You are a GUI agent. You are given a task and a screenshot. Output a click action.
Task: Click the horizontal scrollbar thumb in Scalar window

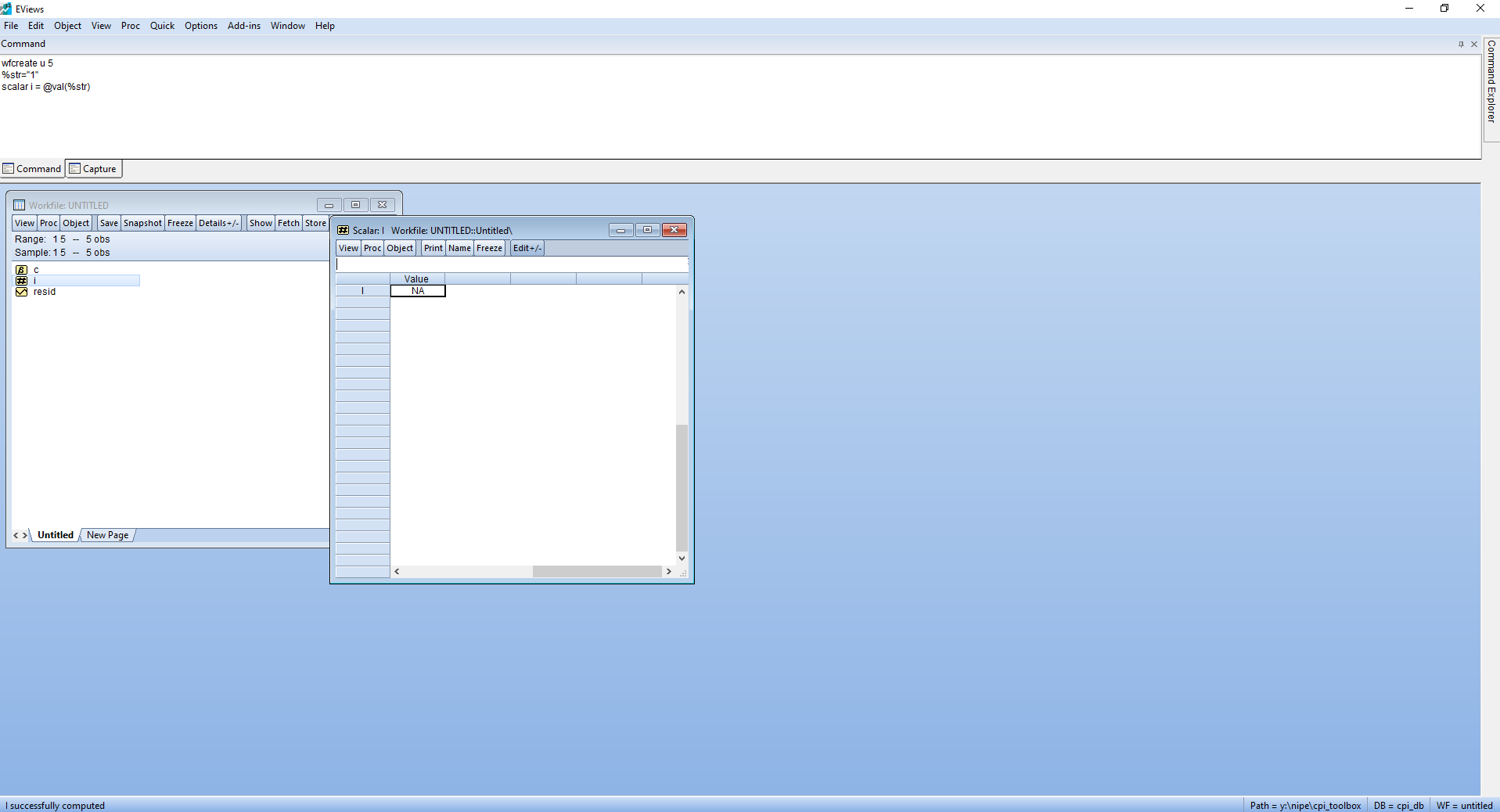pyautogui.click(x=597, y=572)
